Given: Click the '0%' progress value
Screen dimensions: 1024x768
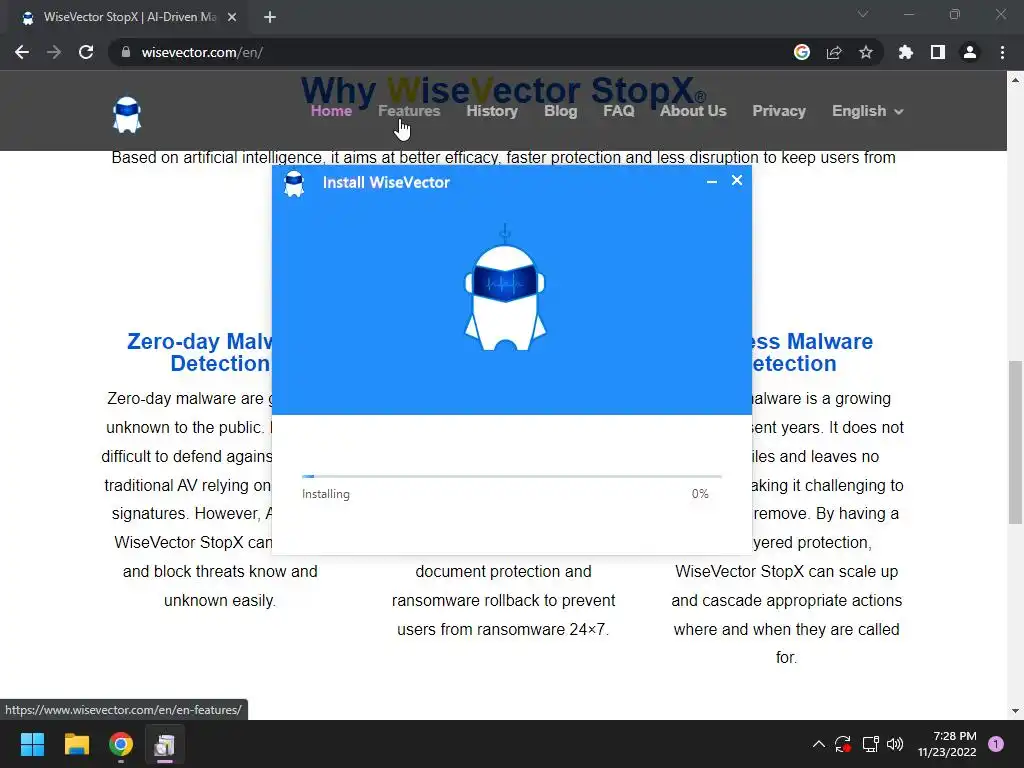Looking at the screenshot, I should tap(700, 494).
